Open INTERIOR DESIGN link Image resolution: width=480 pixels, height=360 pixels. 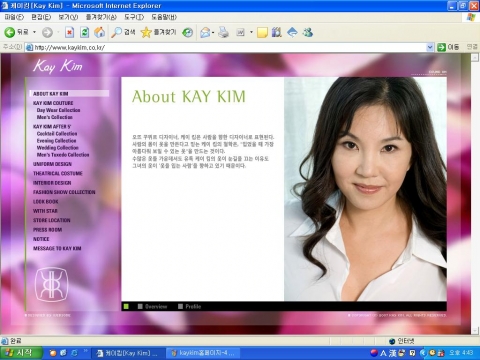point(52,183)
